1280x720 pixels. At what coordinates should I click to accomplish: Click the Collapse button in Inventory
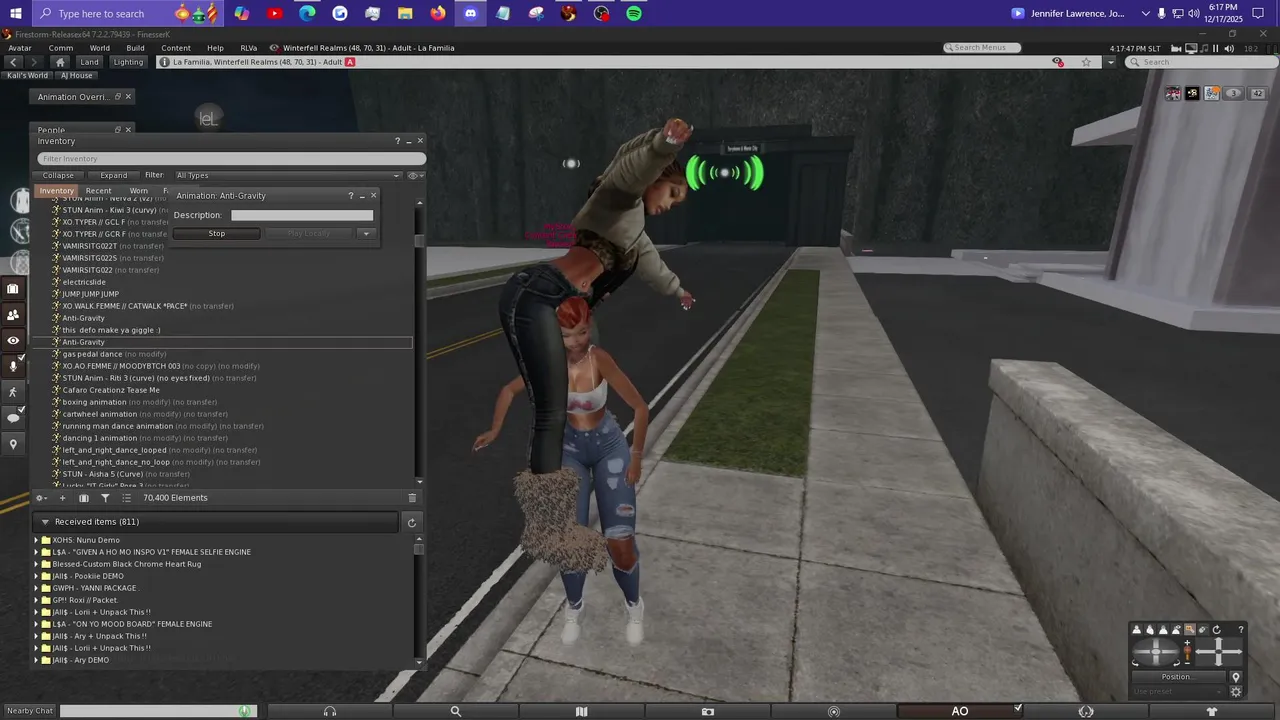click(x=58, y=175)
